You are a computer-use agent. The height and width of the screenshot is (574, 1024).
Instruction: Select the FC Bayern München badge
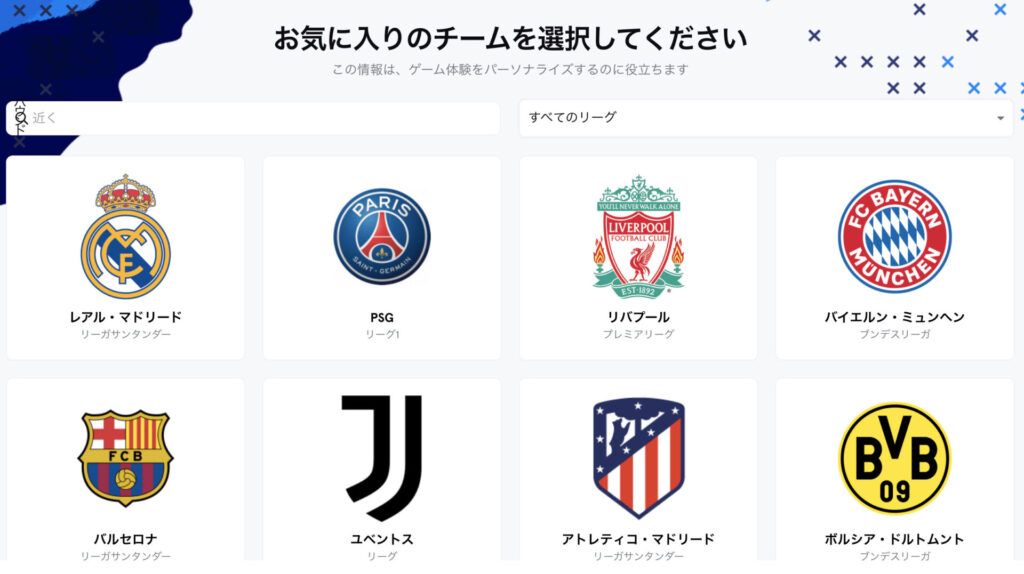click(894, 236)
